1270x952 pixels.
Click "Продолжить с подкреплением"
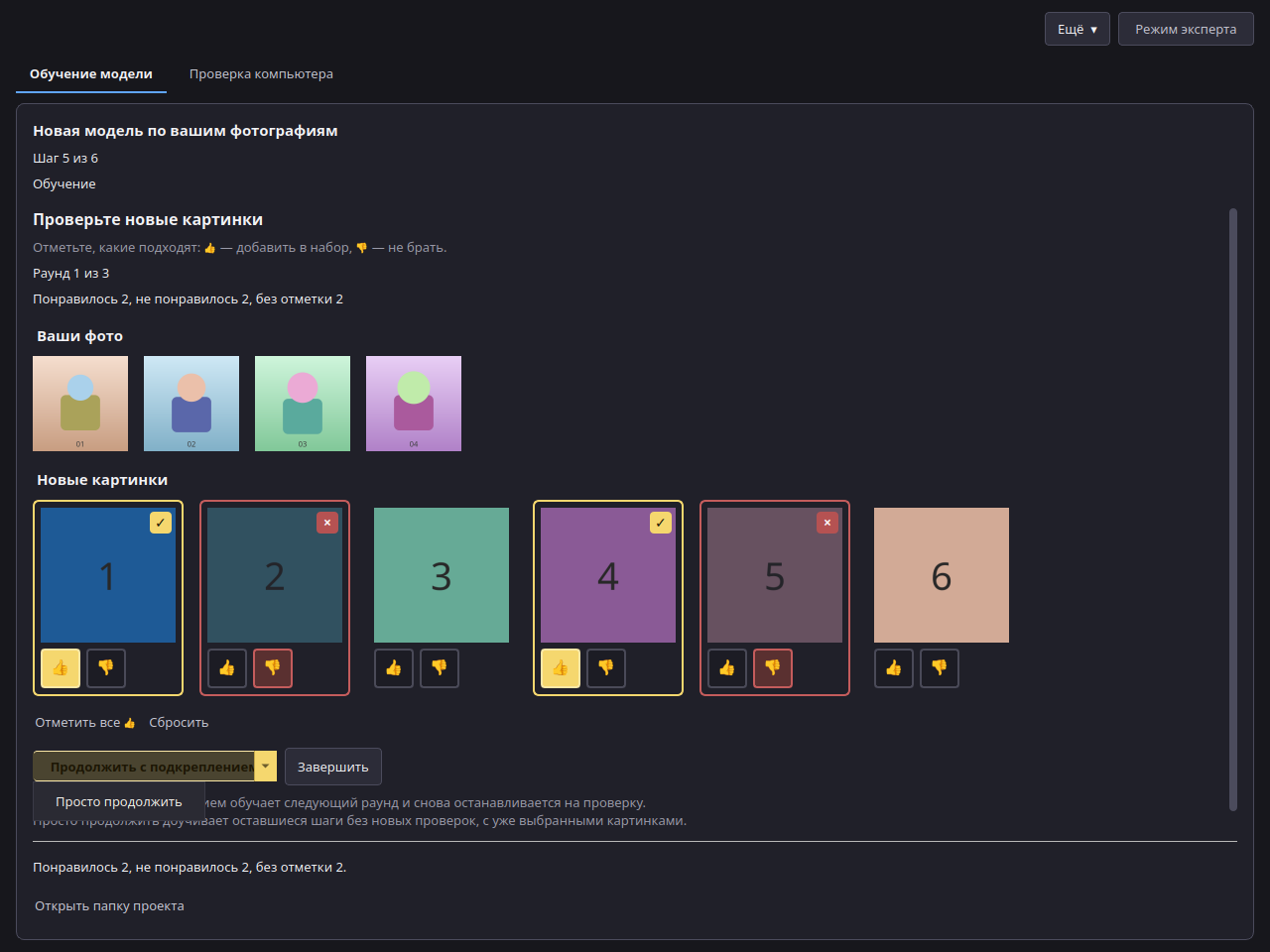145,767
